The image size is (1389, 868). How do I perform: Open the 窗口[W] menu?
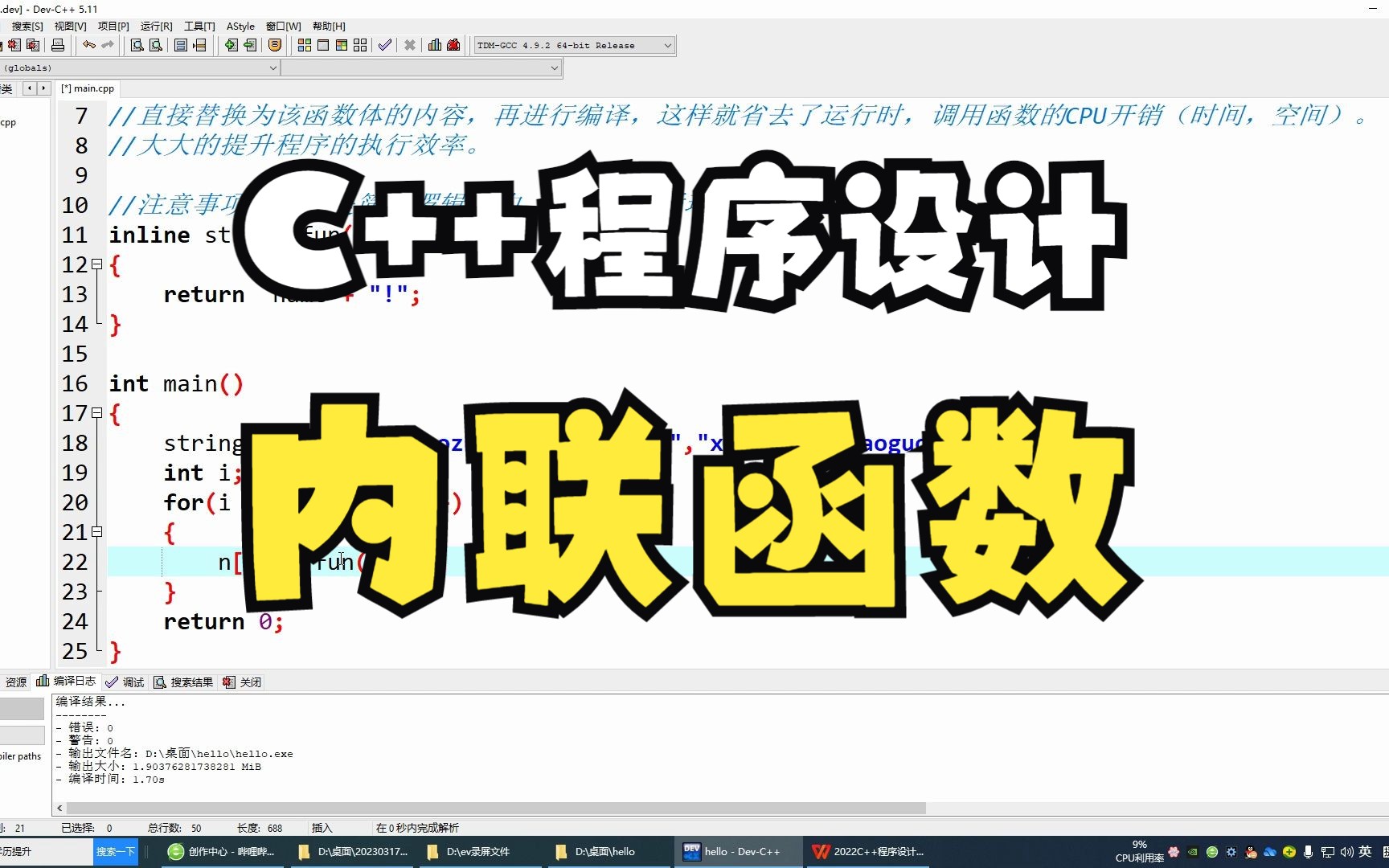pos(283,27)
